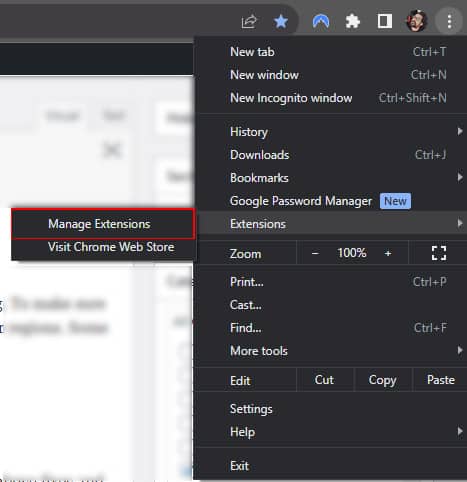467x482 pixels.
Task: Expand the More tools submenu
Action: click(330, 351)
